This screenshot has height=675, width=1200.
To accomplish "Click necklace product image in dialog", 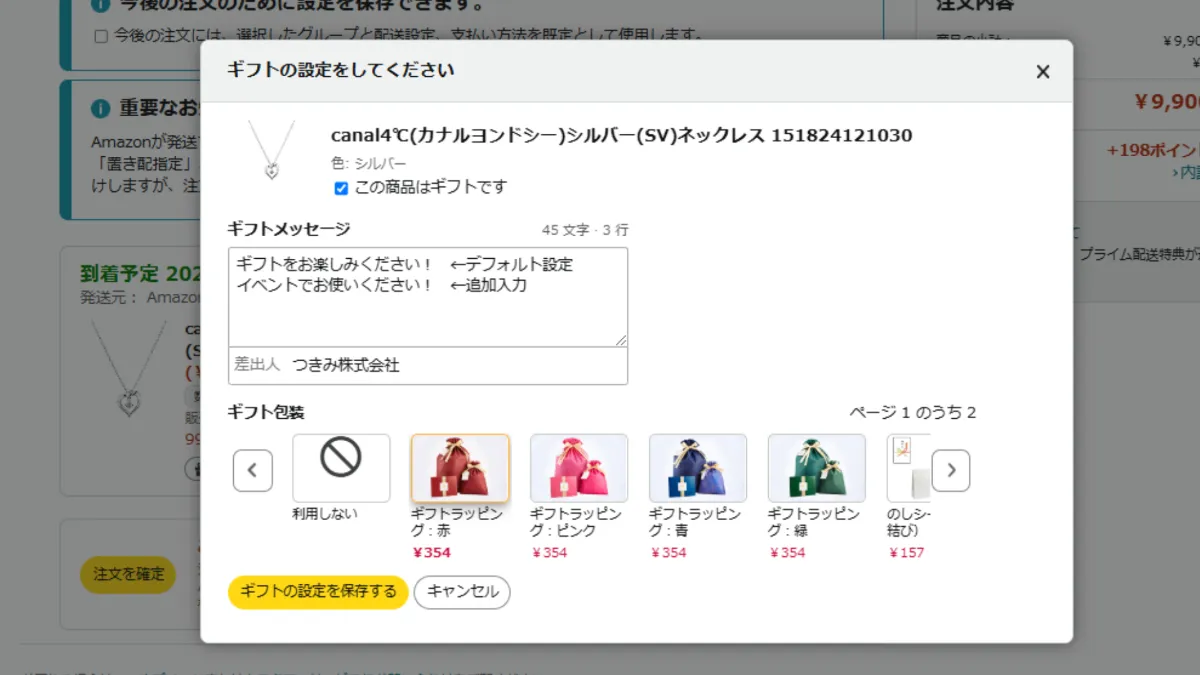I will [271, 150].
